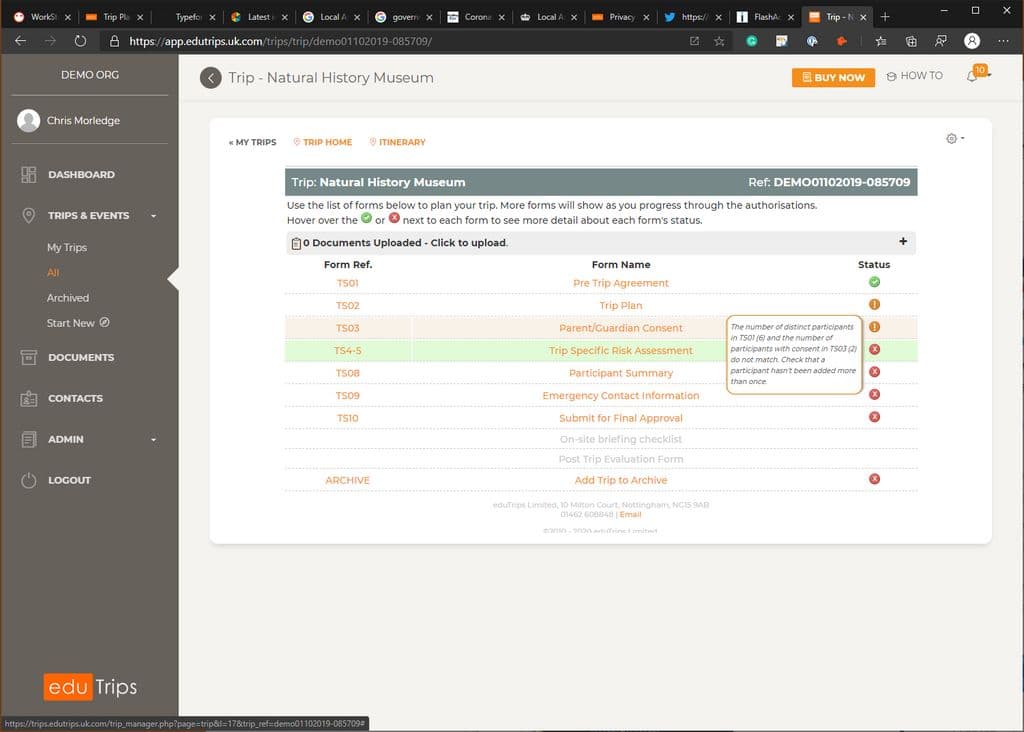The width and height of the screenshot is (1024, 732).
Task: Click the red cross status for TS09
Action: coord(874,394)
